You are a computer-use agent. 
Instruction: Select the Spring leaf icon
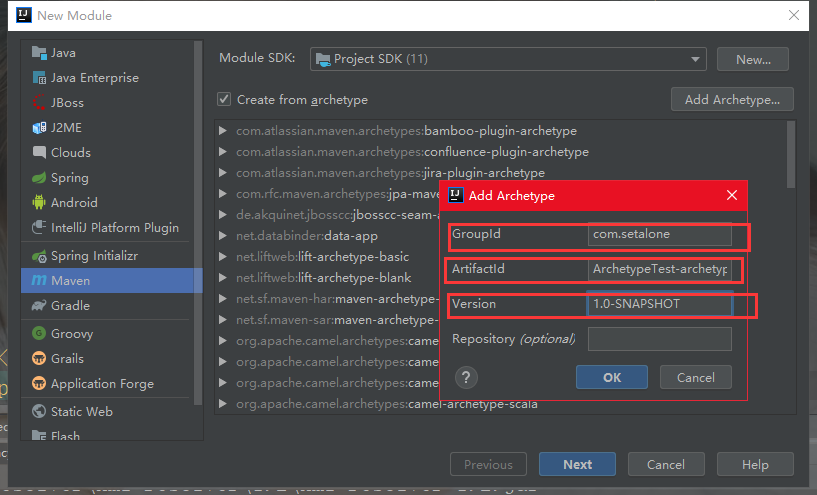(x=39, y=178)
